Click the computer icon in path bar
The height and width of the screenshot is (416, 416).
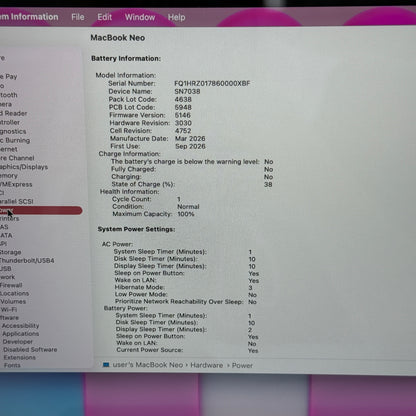tap(106, 365)
